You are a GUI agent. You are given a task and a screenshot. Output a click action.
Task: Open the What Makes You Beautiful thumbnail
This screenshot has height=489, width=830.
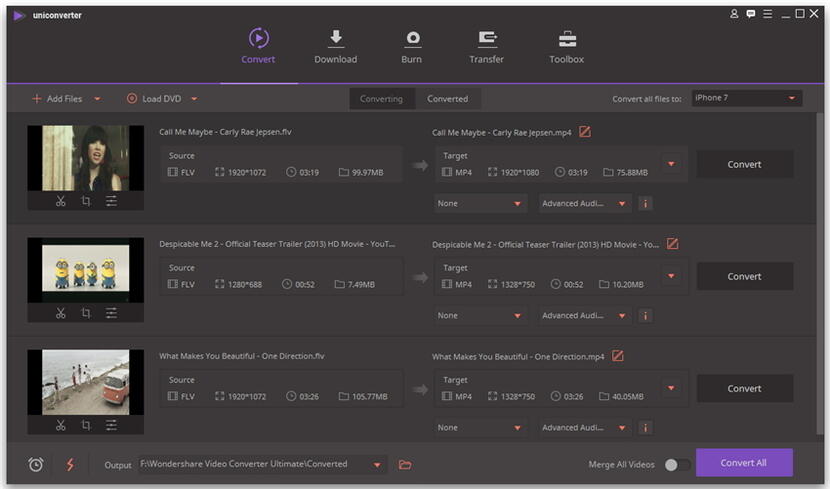(x=86, y=382)
